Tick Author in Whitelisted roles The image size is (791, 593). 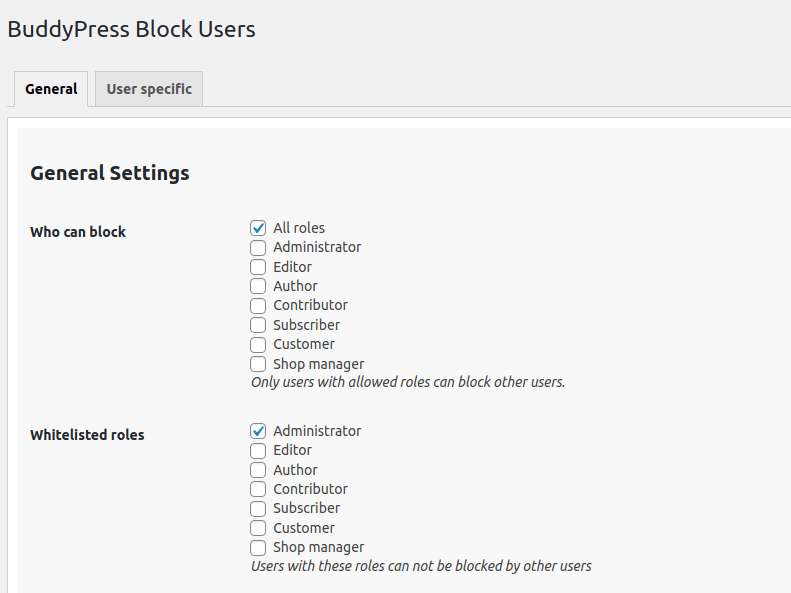(x=258, y=470)
